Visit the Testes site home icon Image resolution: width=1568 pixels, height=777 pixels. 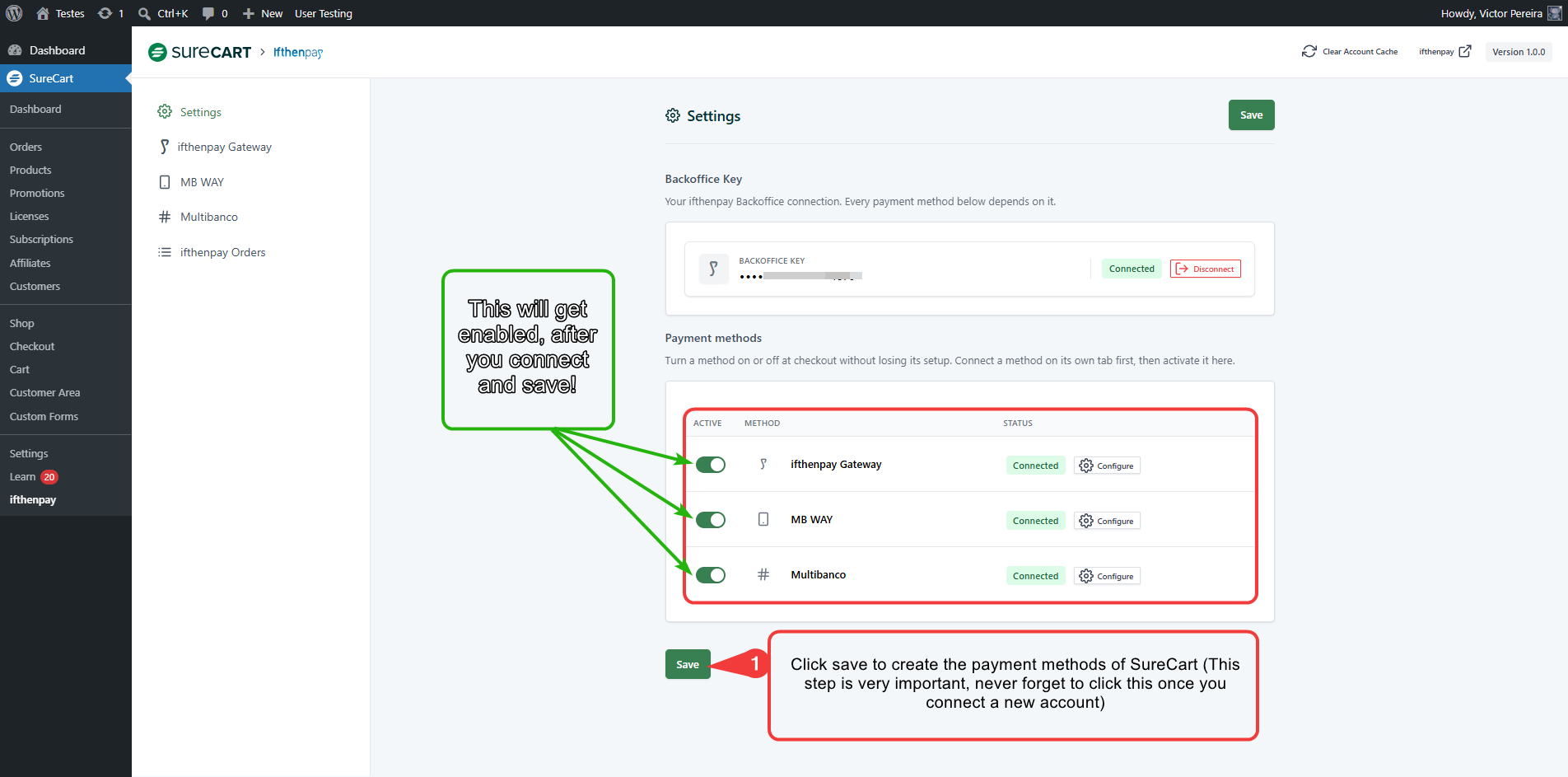point(43,13)
